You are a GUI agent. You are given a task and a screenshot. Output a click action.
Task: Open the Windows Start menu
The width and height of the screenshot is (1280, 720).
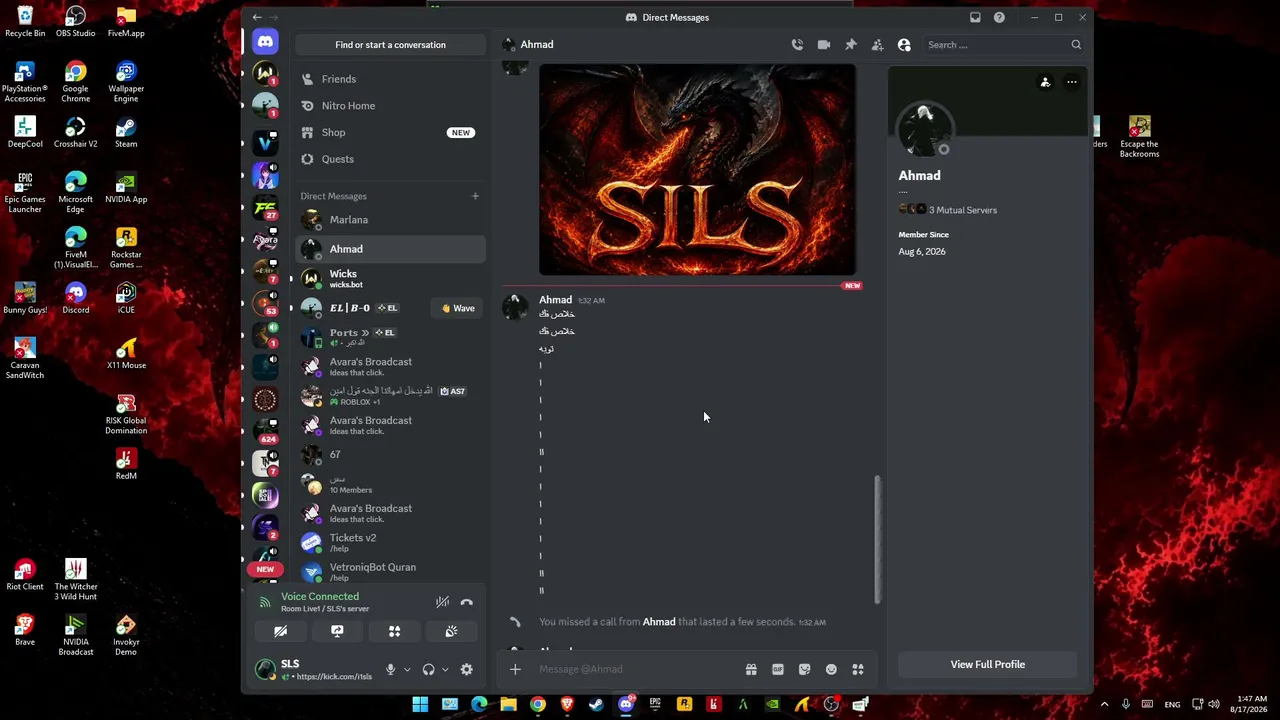click(420, 705)
